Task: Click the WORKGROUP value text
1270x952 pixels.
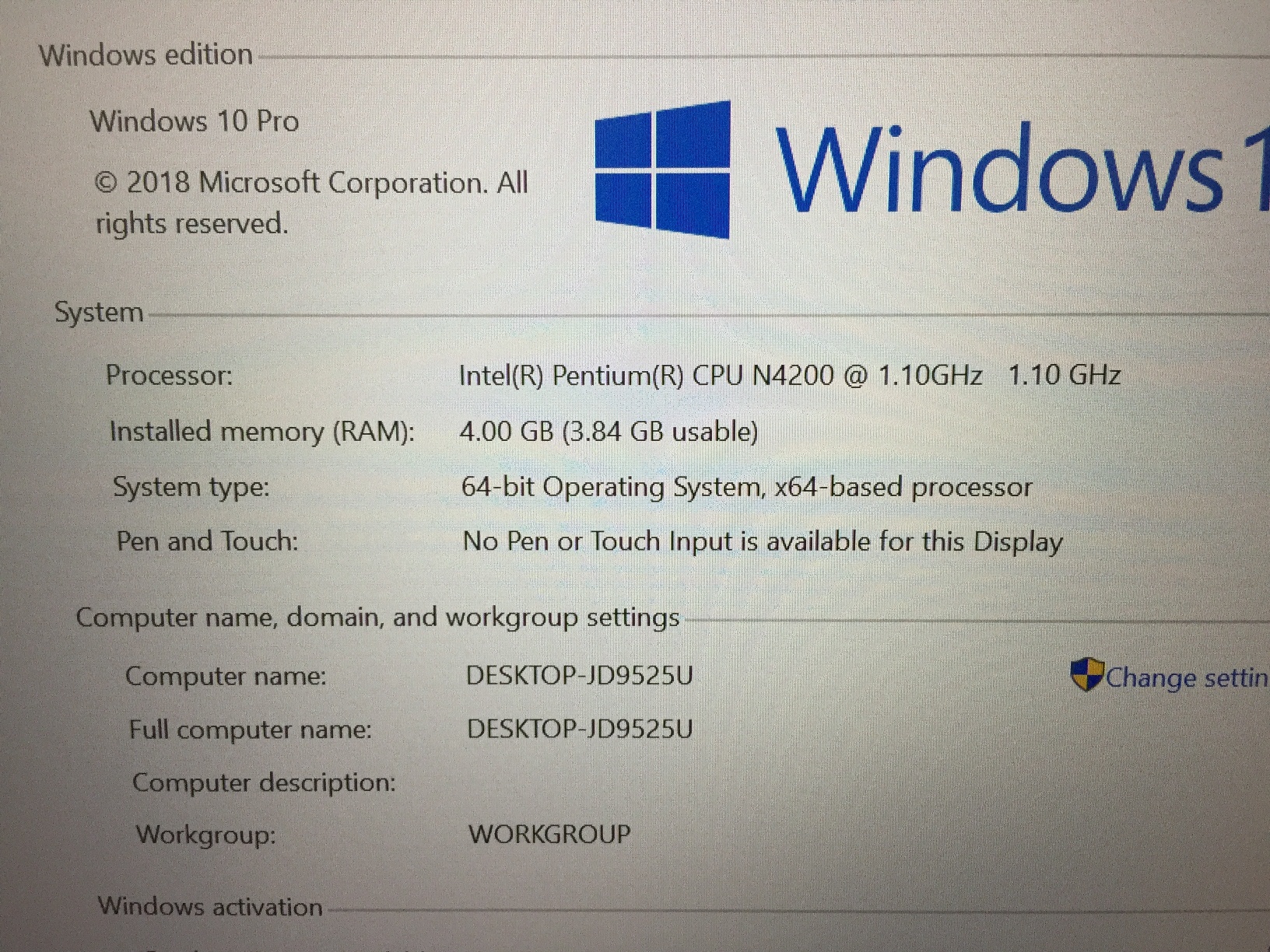Action: 549,835
